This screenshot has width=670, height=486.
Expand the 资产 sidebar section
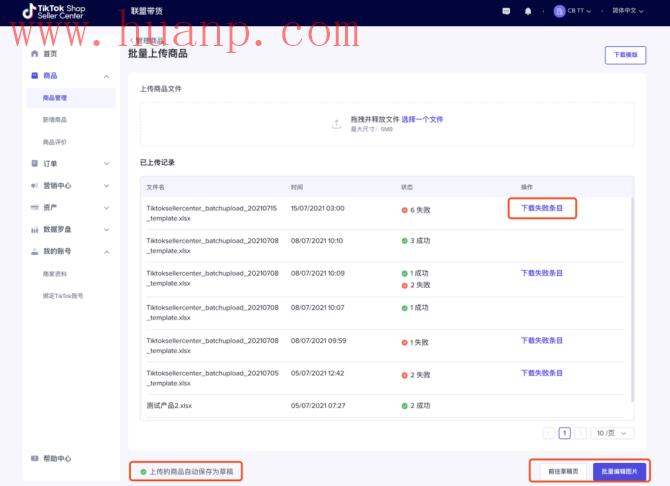point(106,208)
